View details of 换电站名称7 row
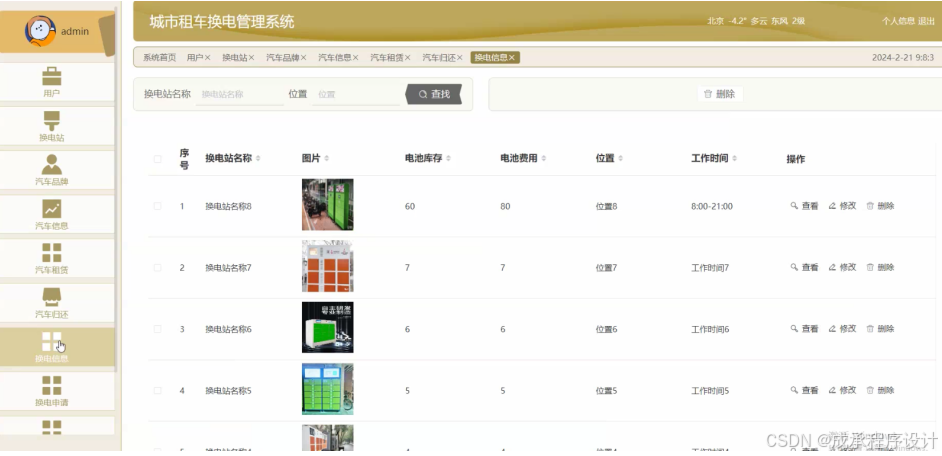Image resolution: width=942 pixels, height=456 pixels. click(x=804, y=267)
